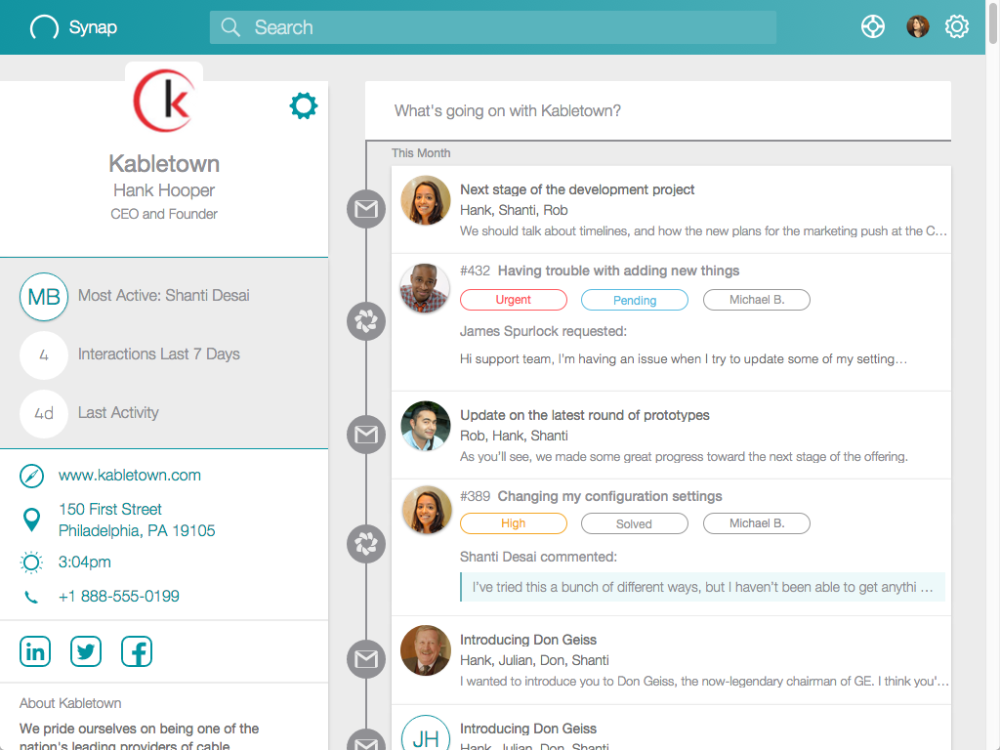The height and width of the screenshot is (750, 1000).
Task: Click the Solved status tag
Action: click(635, 523)
